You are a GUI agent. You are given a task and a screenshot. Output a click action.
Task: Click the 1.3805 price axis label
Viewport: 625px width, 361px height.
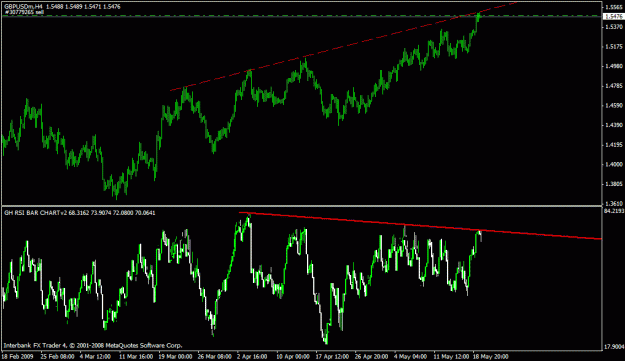[x=614, y=184]
